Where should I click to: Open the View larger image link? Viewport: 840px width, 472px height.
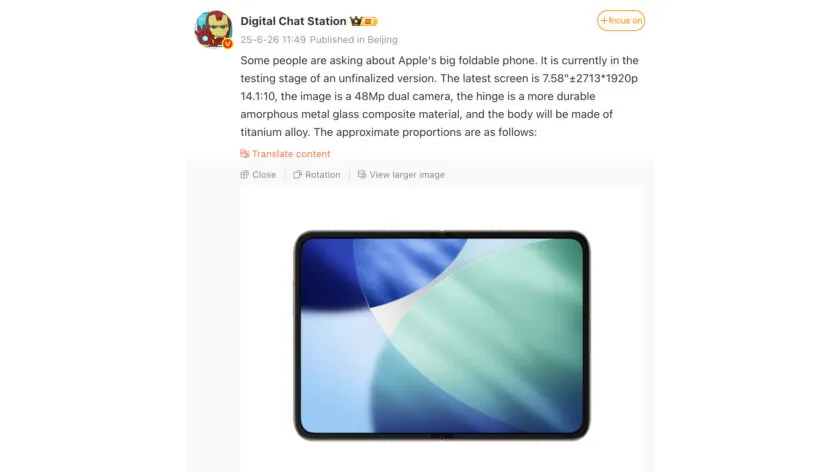[x=407, y=175]
